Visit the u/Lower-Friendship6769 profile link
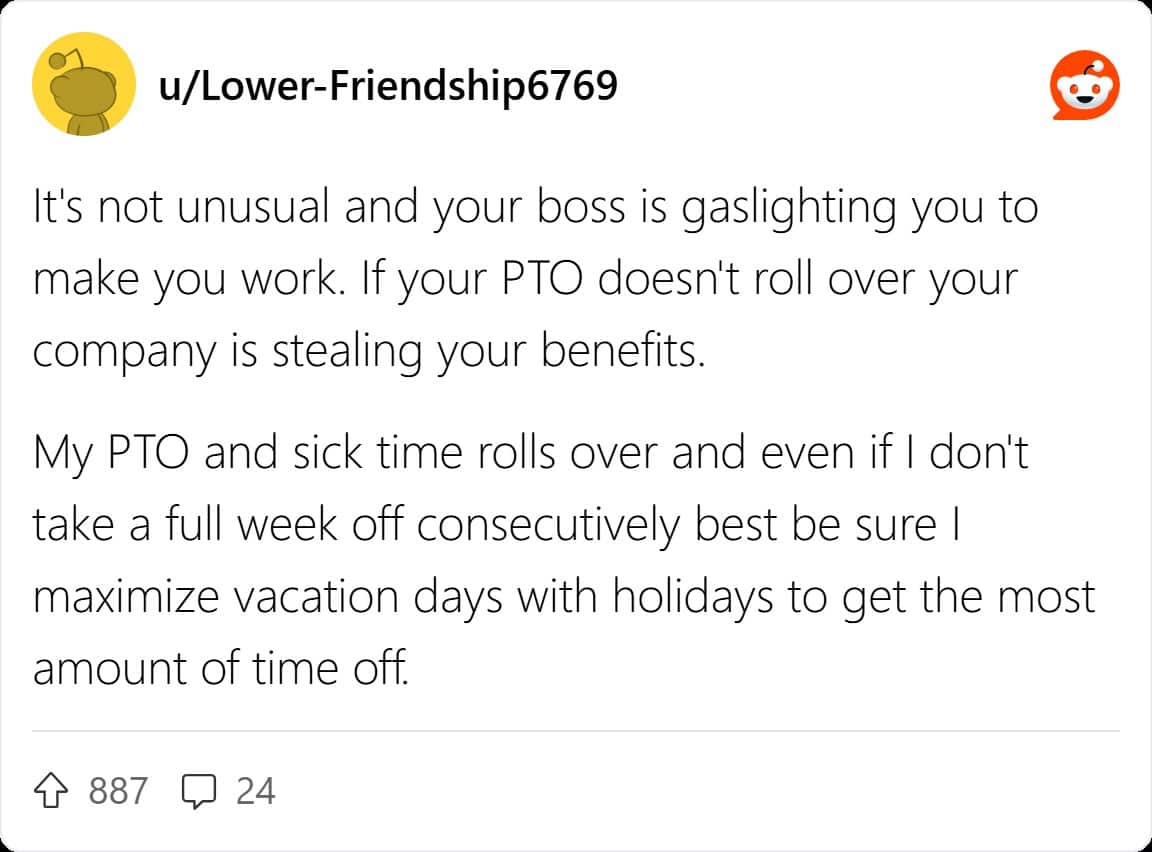 tap(388, 85)
